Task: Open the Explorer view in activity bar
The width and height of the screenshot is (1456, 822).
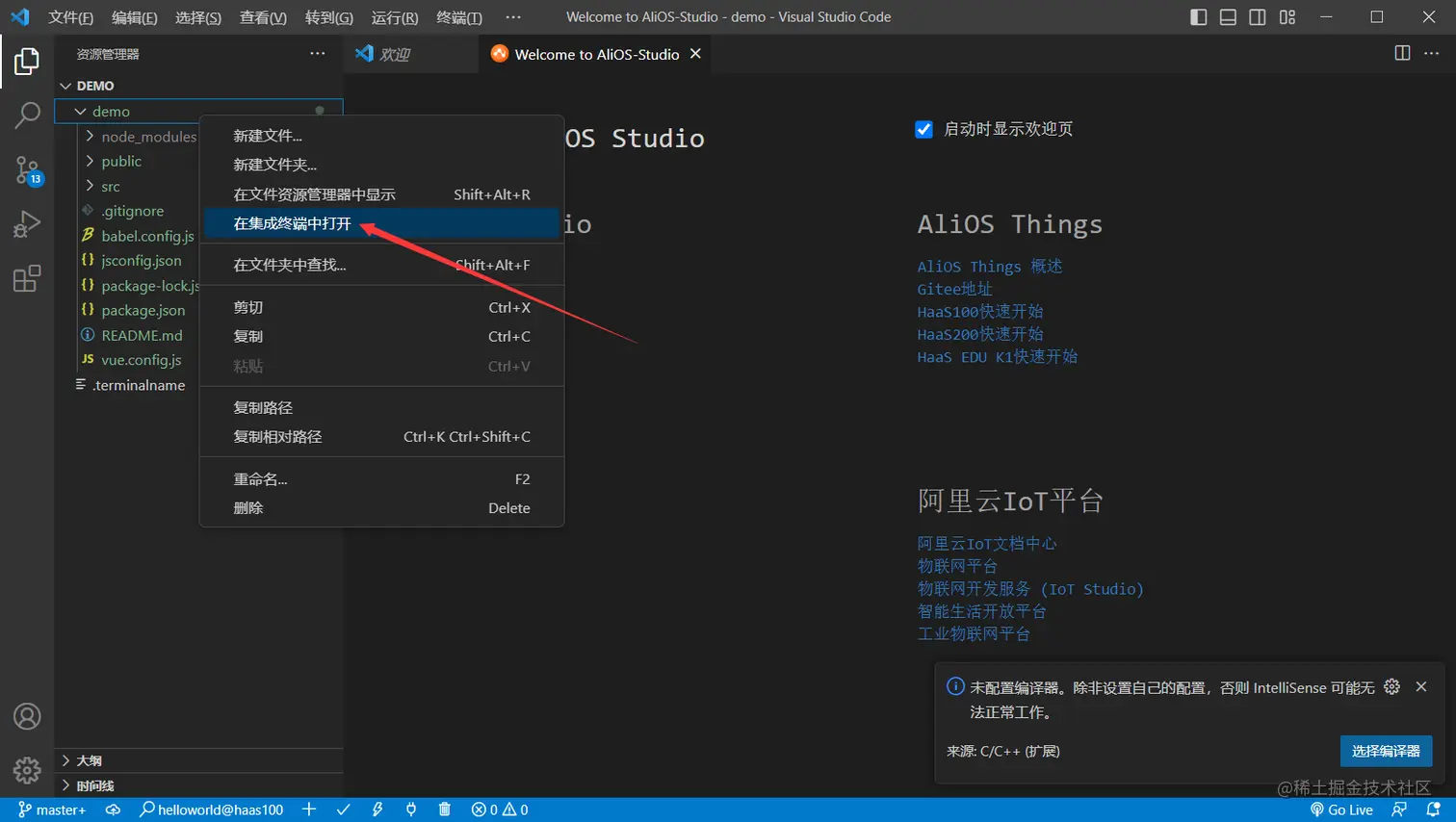Action: point(27,62)
